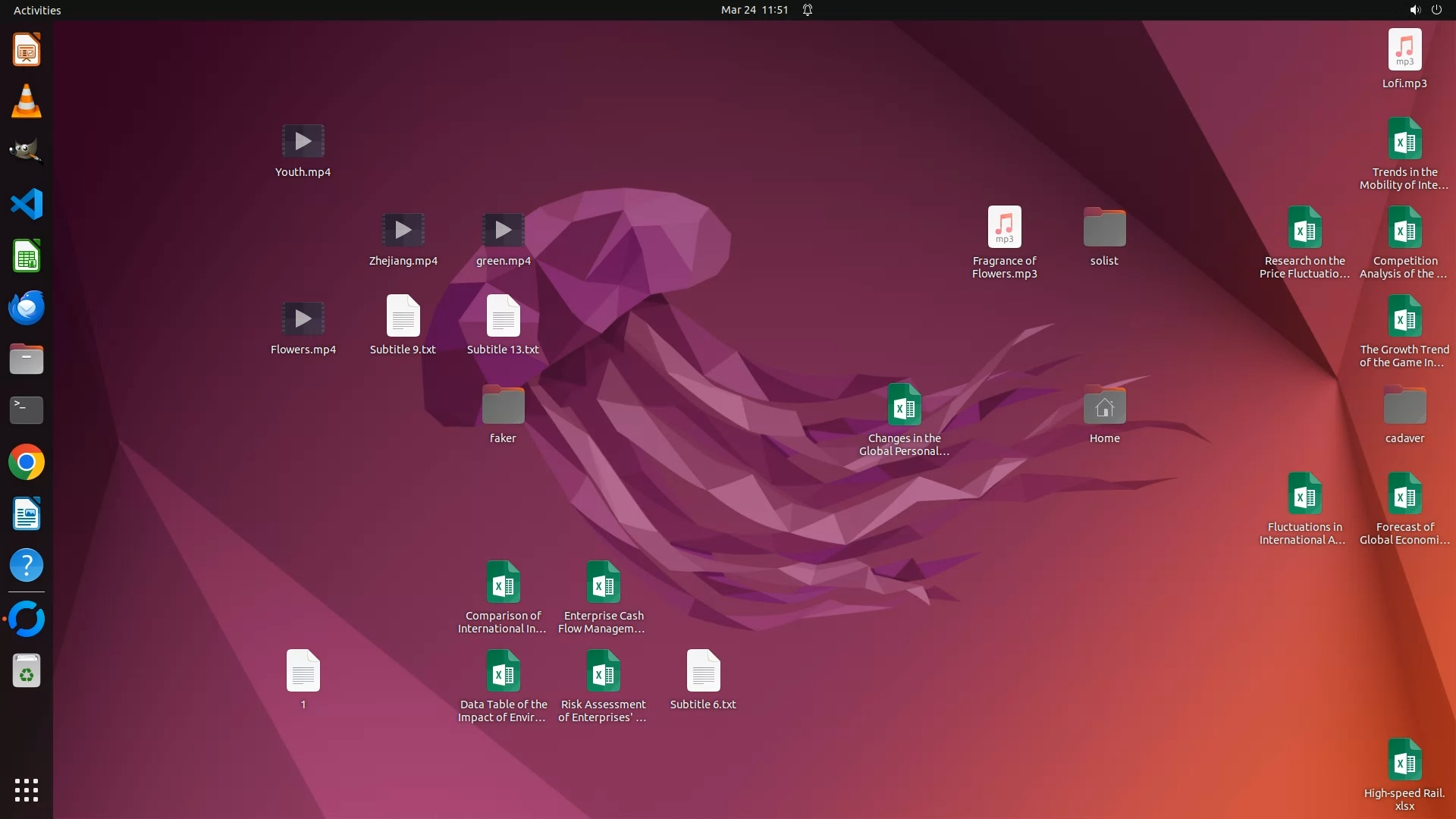
Task: Show Applications grid button
Action: (x=27, y=790)
